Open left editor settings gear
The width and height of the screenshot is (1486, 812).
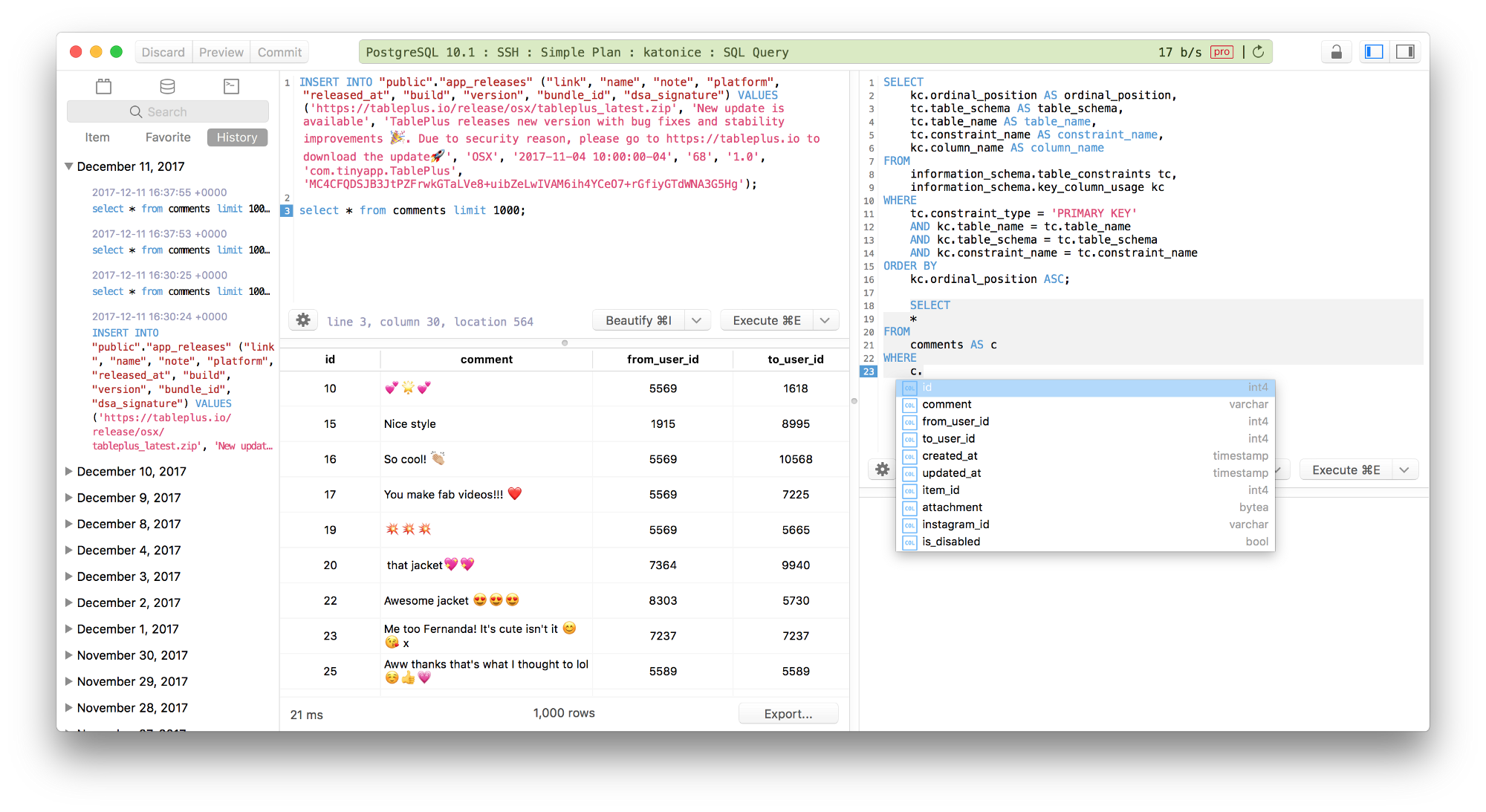pos(303,320)
